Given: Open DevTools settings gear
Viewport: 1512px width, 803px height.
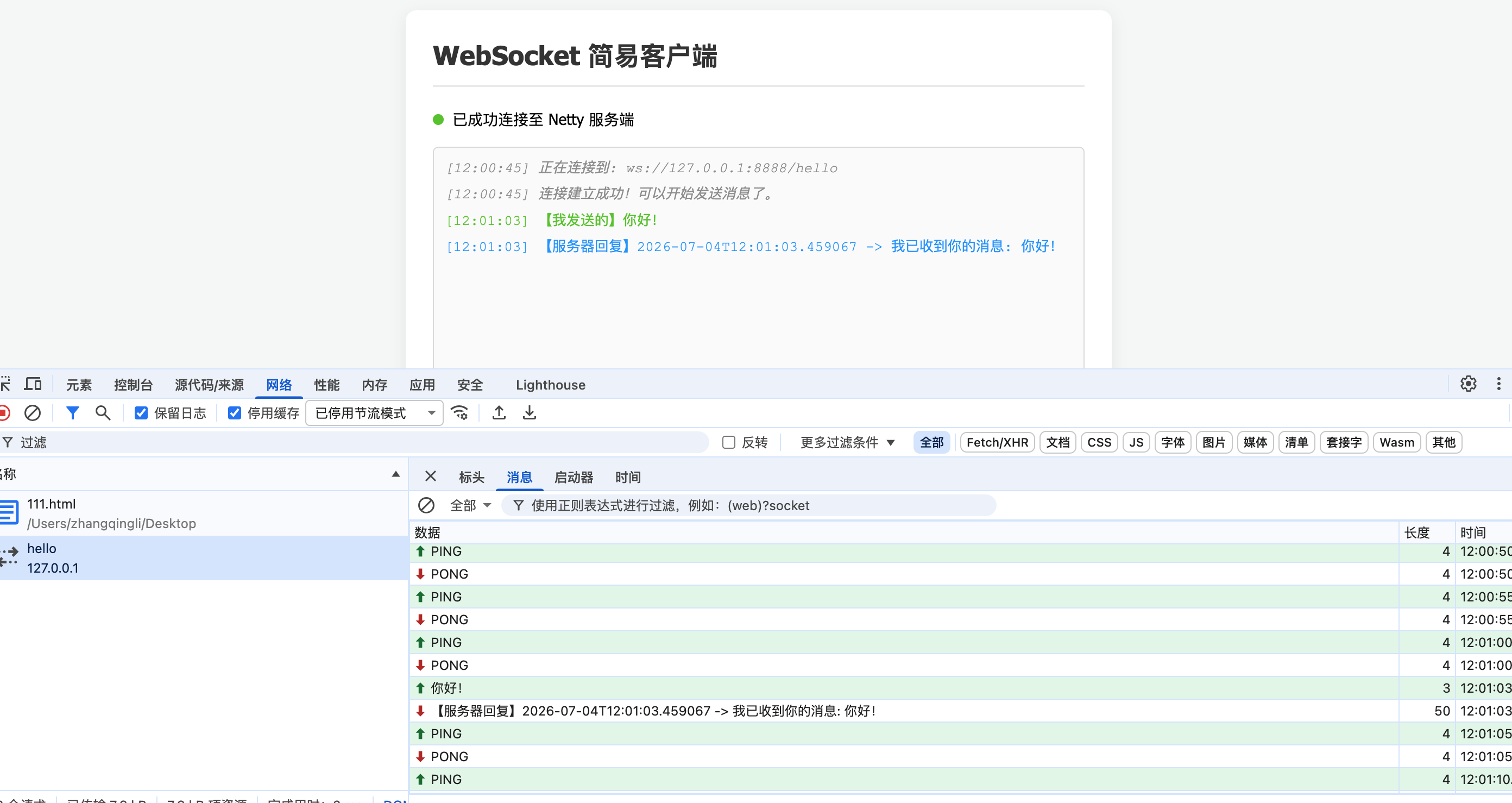Looking at the screenshot, I should tap(1468, 384).
